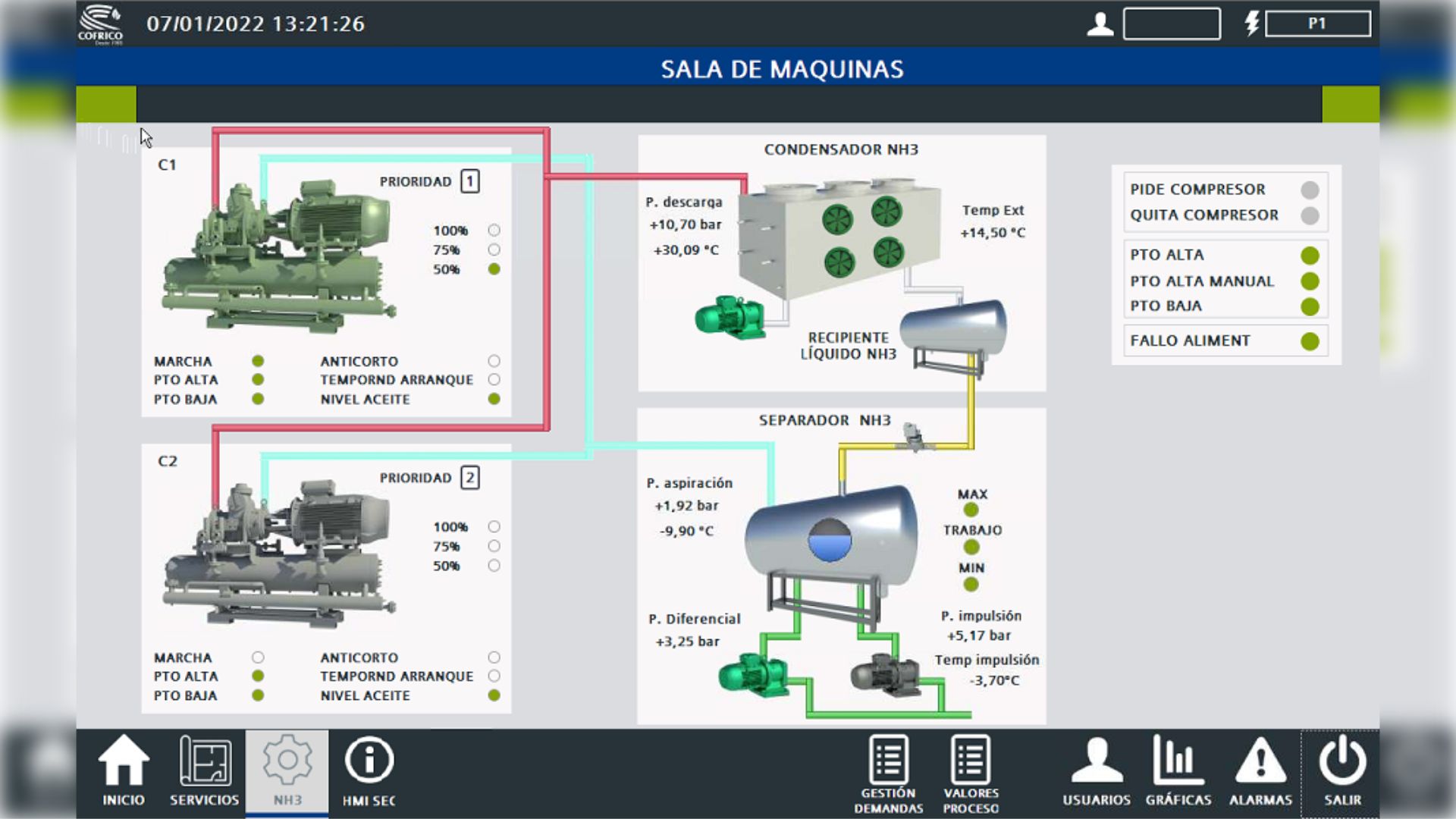The image size is (1456, 819).
Task: Select C1 75% capacity indicator
Action: 494,249
